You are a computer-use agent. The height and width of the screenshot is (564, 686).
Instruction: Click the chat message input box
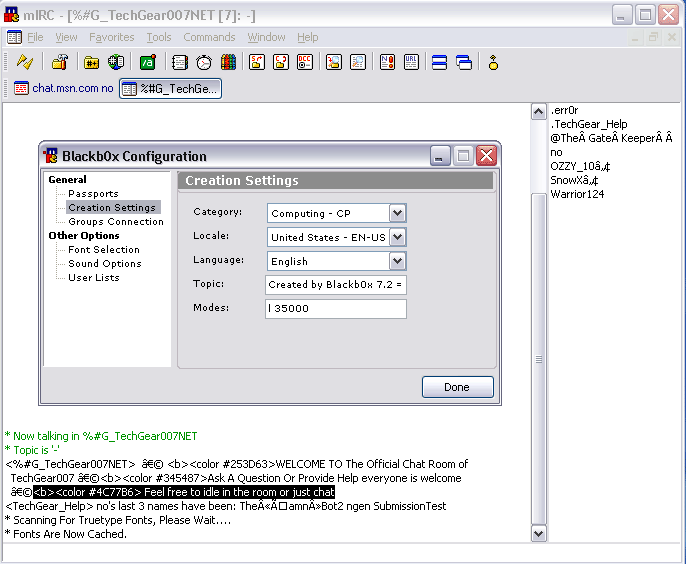341,554
